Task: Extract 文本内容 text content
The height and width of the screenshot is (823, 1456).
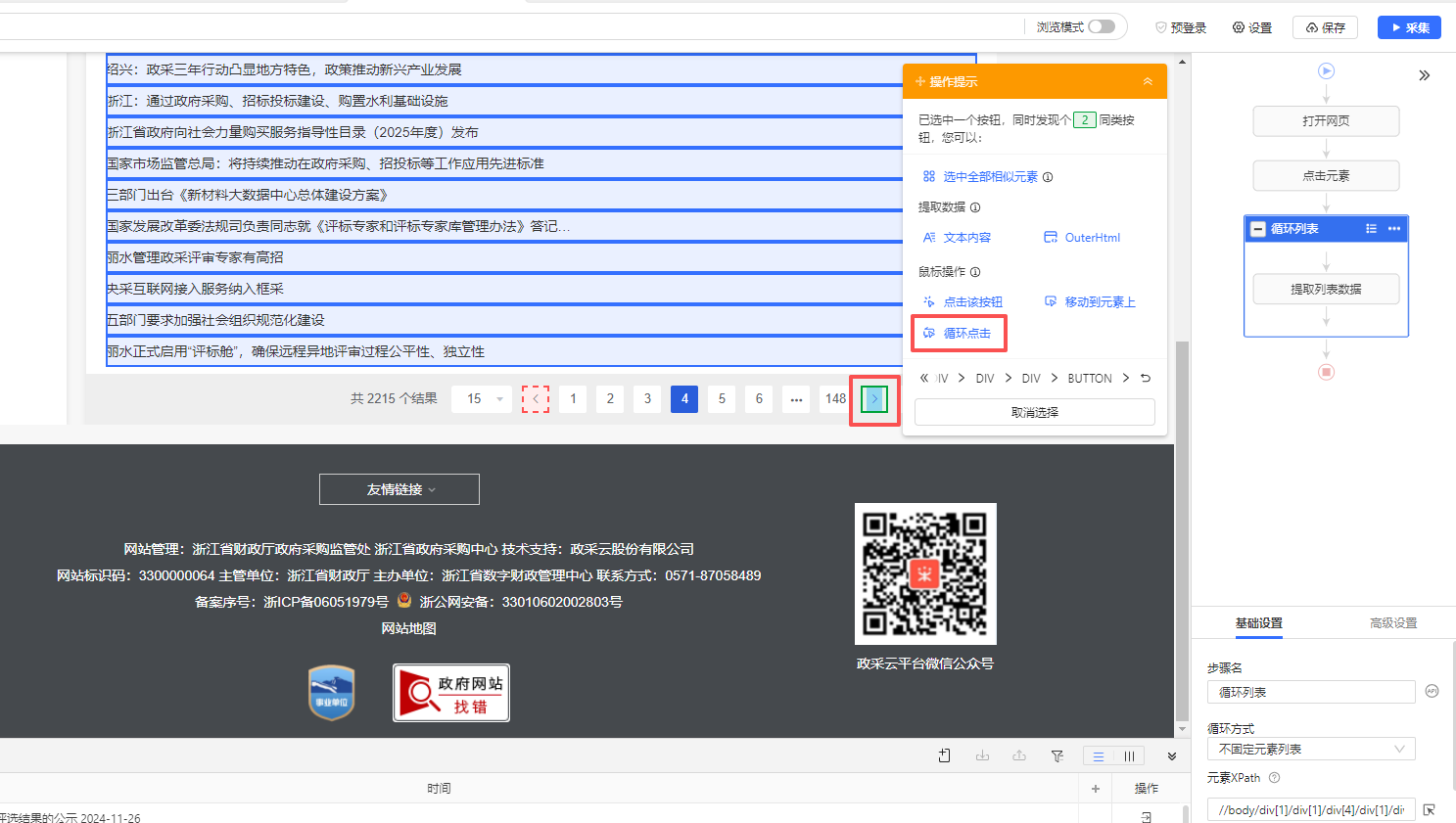Action: coord(957,238)
